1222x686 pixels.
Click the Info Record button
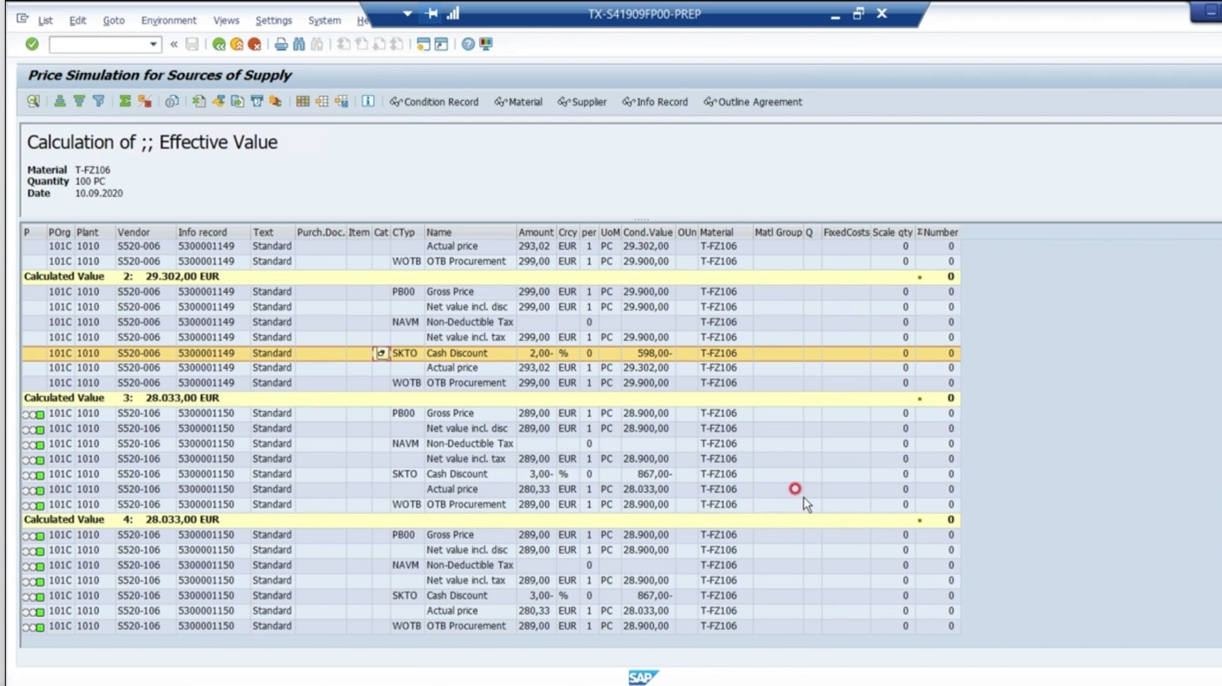[655, 102]
